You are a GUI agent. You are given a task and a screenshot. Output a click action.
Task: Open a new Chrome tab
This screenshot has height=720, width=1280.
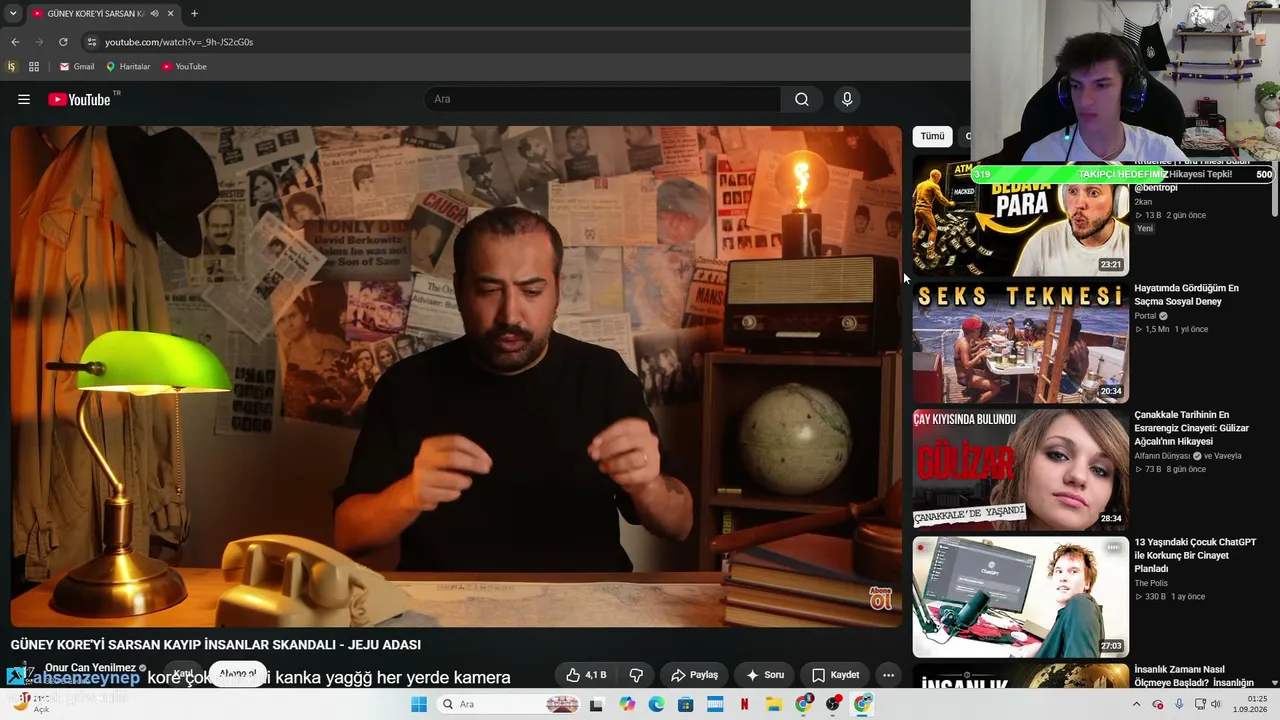(x=194, y=13)
